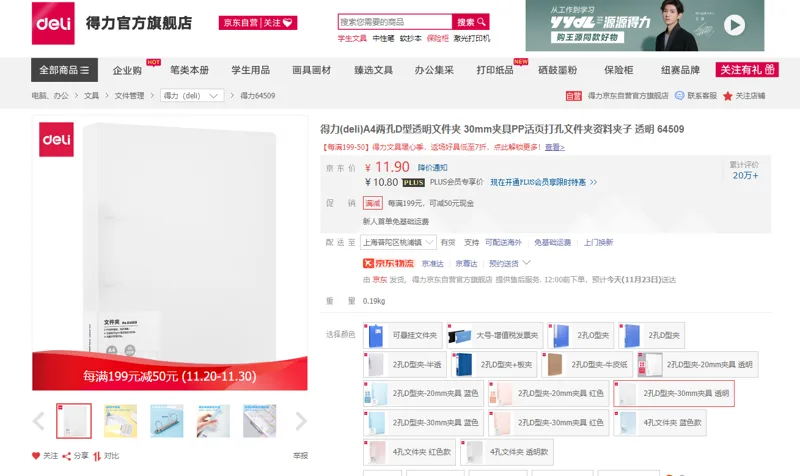Select 2孔D型夹-20mm夹具 透明 option
Viewport: 800px width, 476px height.
click(x=697, y=364)
